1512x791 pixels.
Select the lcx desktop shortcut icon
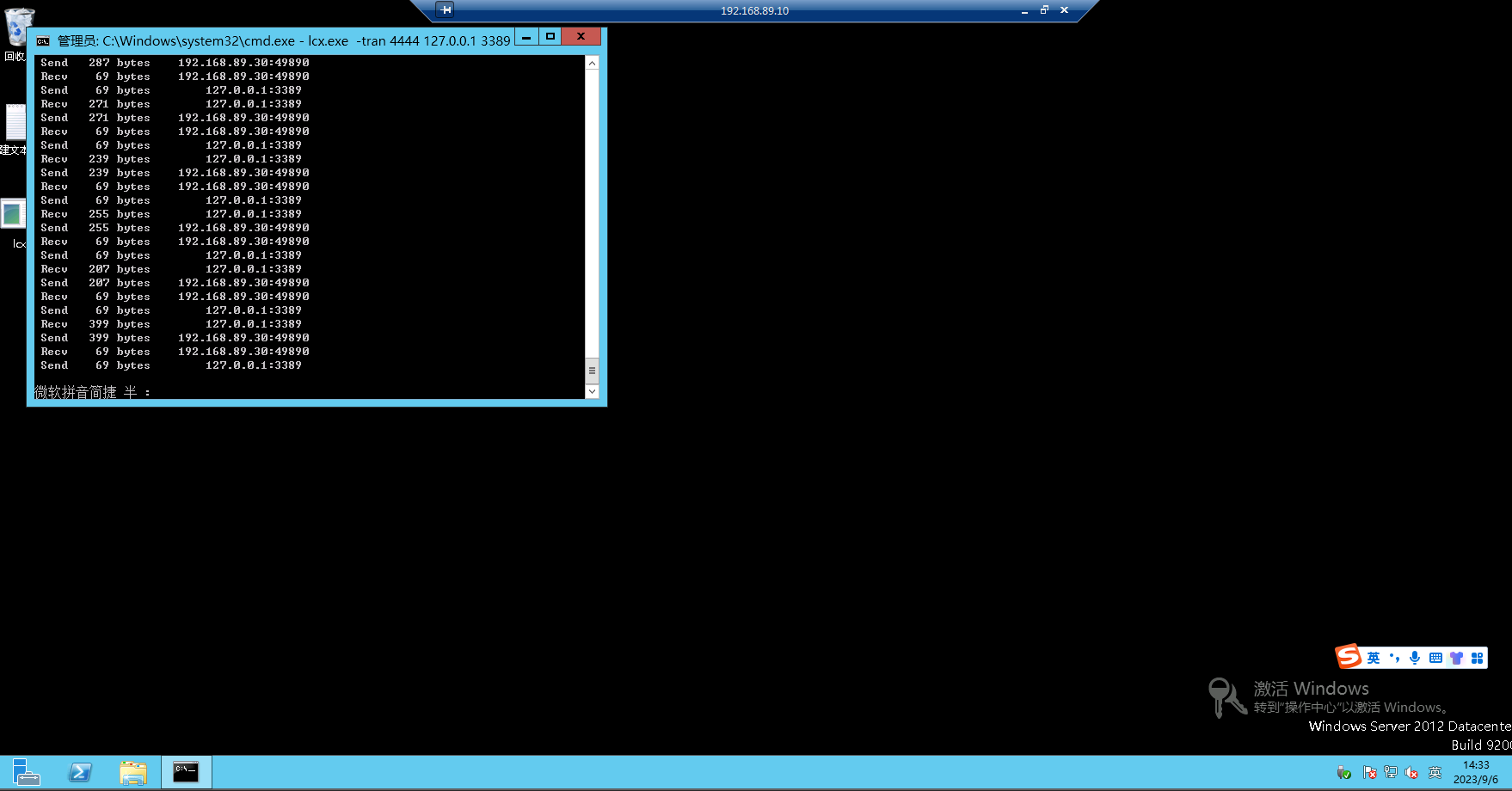[x=15, y=224]
